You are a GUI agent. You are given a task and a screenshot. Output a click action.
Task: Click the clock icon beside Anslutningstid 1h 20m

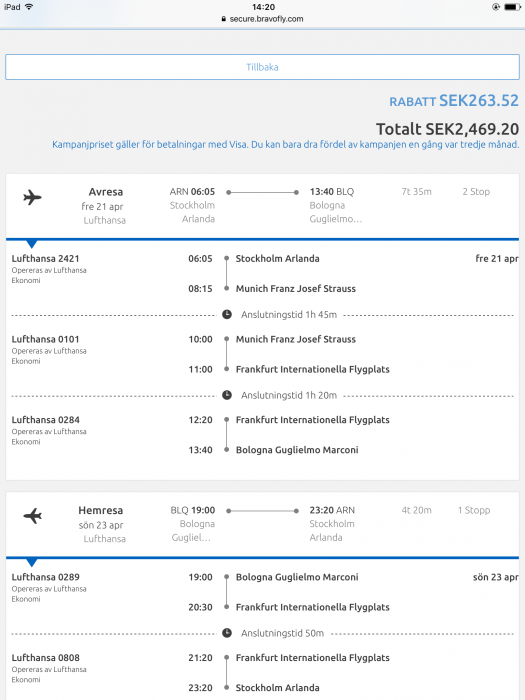[x=227, y=395]
